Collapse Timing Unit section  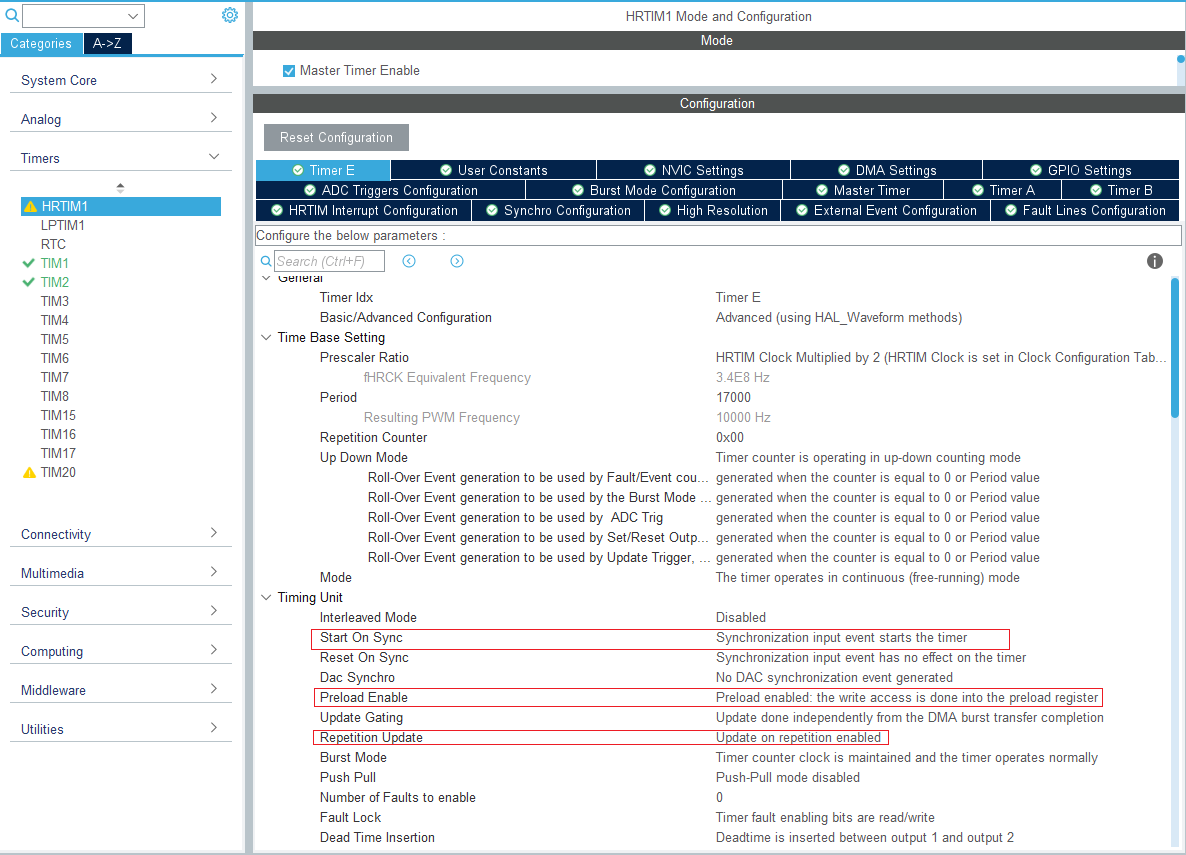(x=266, y=597)
